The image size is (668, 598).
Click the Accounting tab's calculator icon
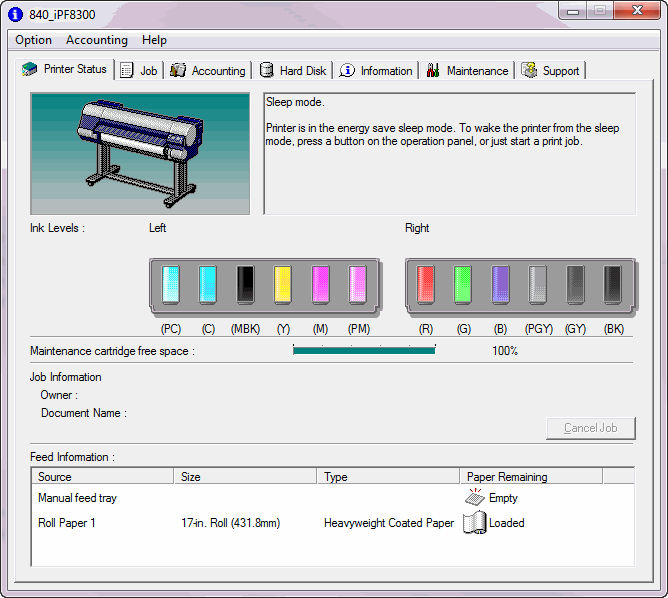[x=178, y=70]
